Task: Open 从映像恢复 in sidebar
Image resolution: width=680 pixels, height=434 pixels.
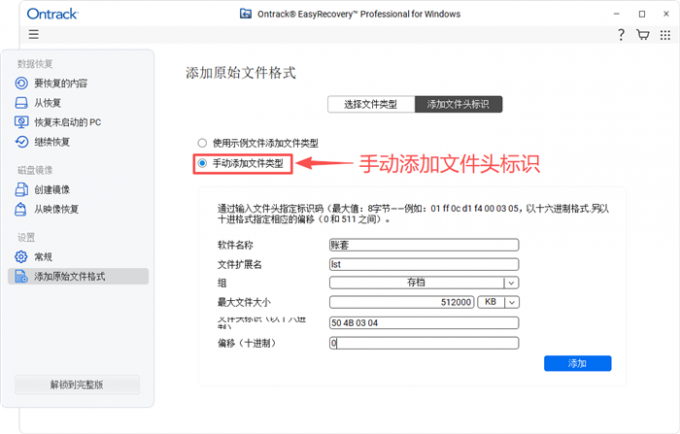Action: (56, 209)
